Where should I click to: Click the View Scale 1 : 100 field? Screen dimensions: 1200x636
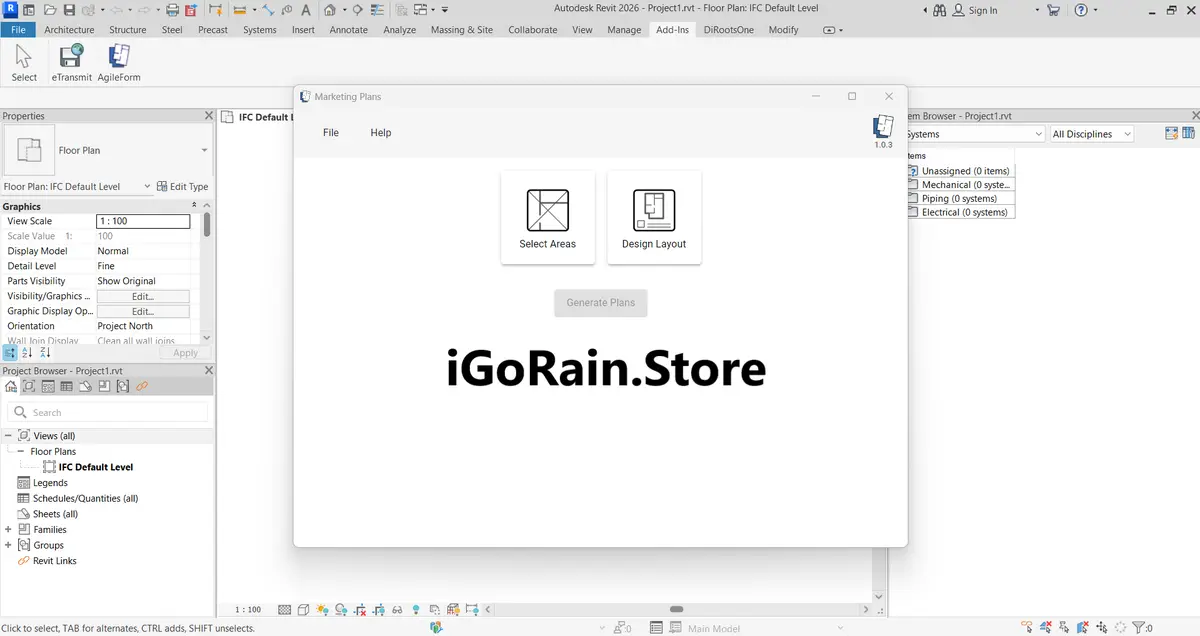pyautogui.click(x=143, y=221)
